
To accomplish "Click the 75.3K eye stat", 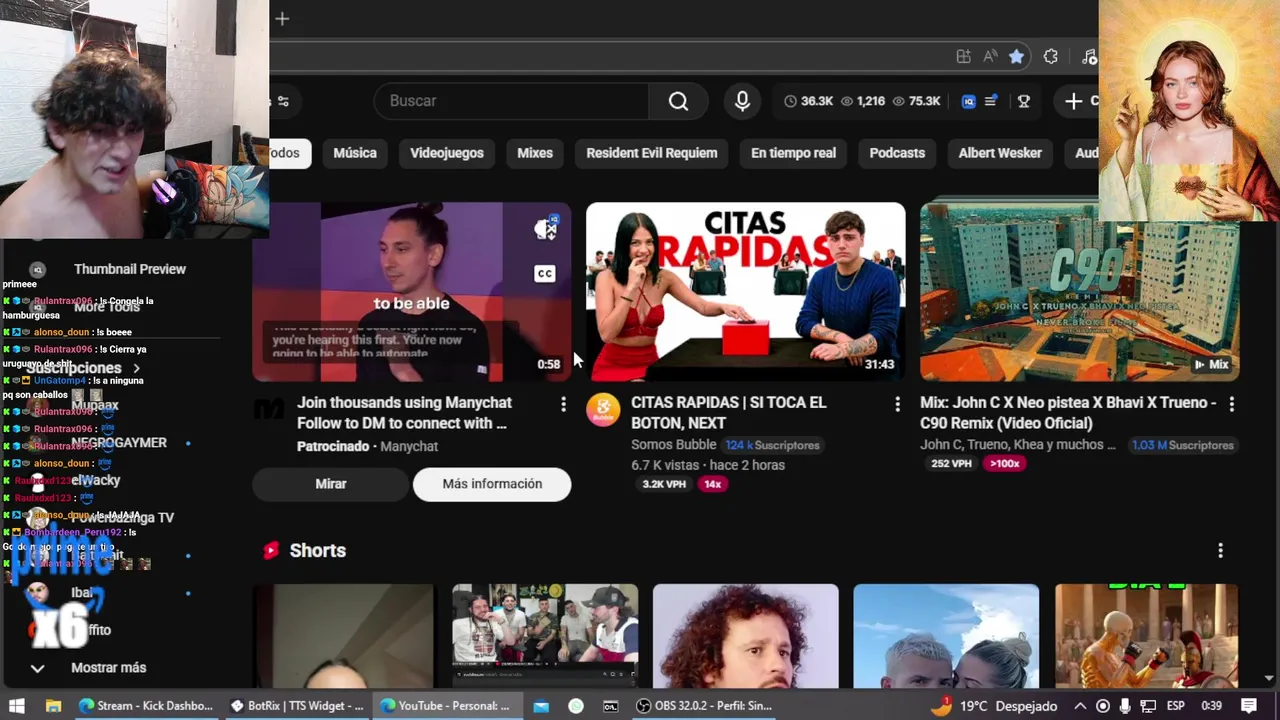I will pos(916,101).
